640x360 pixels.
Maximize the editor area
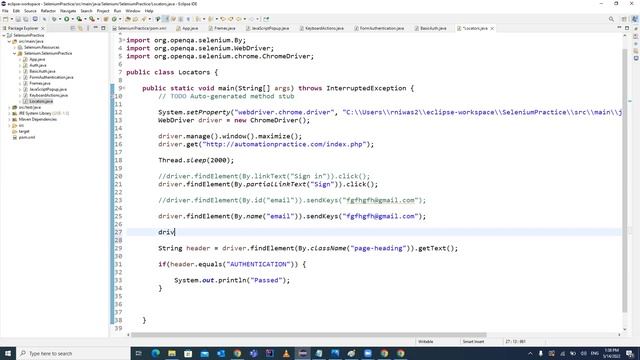point(627,28)
